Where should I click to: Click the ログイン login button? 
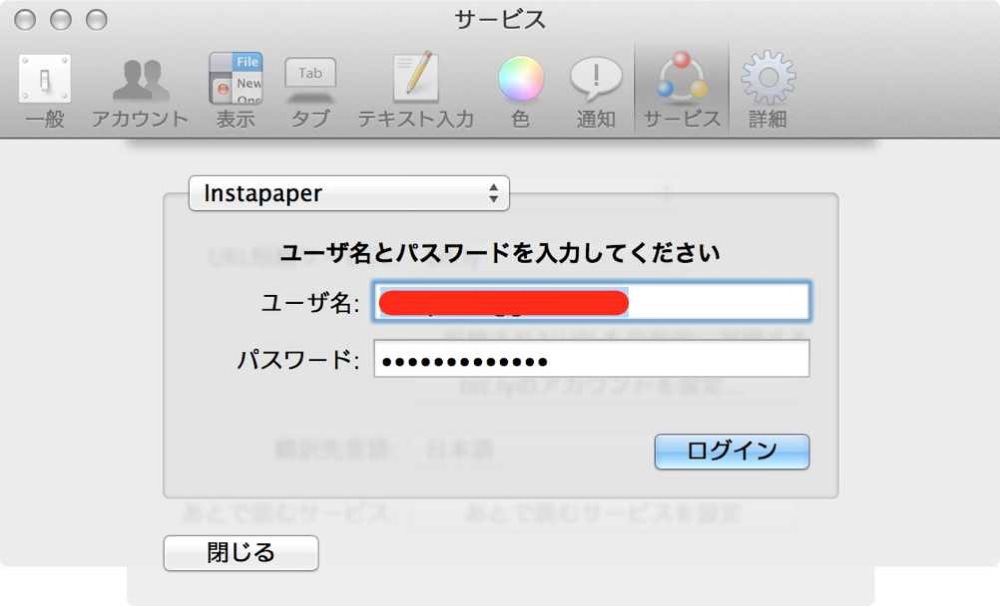pyautogui.click(x=732, y=452)
